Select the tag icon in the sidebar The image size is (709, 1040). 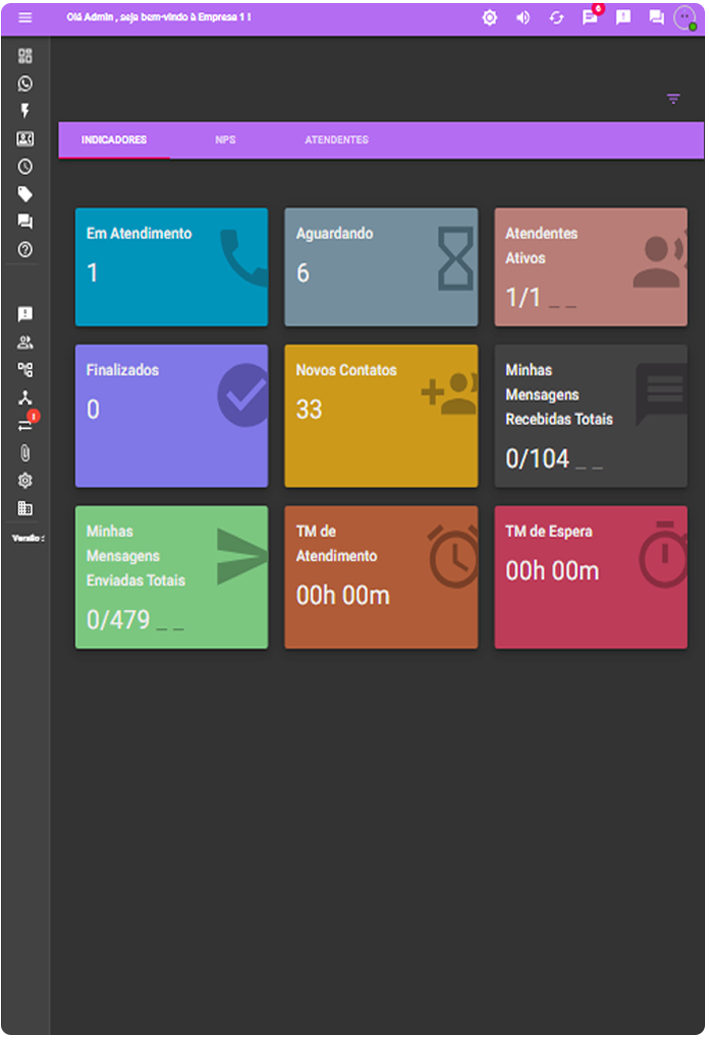(x=25, y=194)
